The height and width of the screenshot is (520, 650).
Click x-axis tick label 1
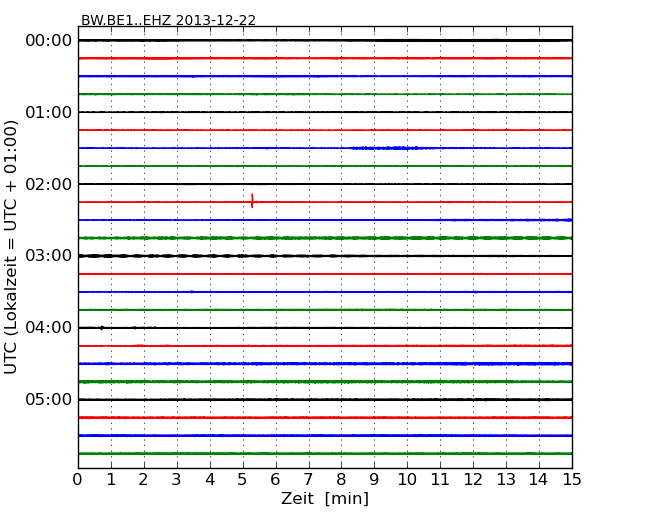point(111,479)
